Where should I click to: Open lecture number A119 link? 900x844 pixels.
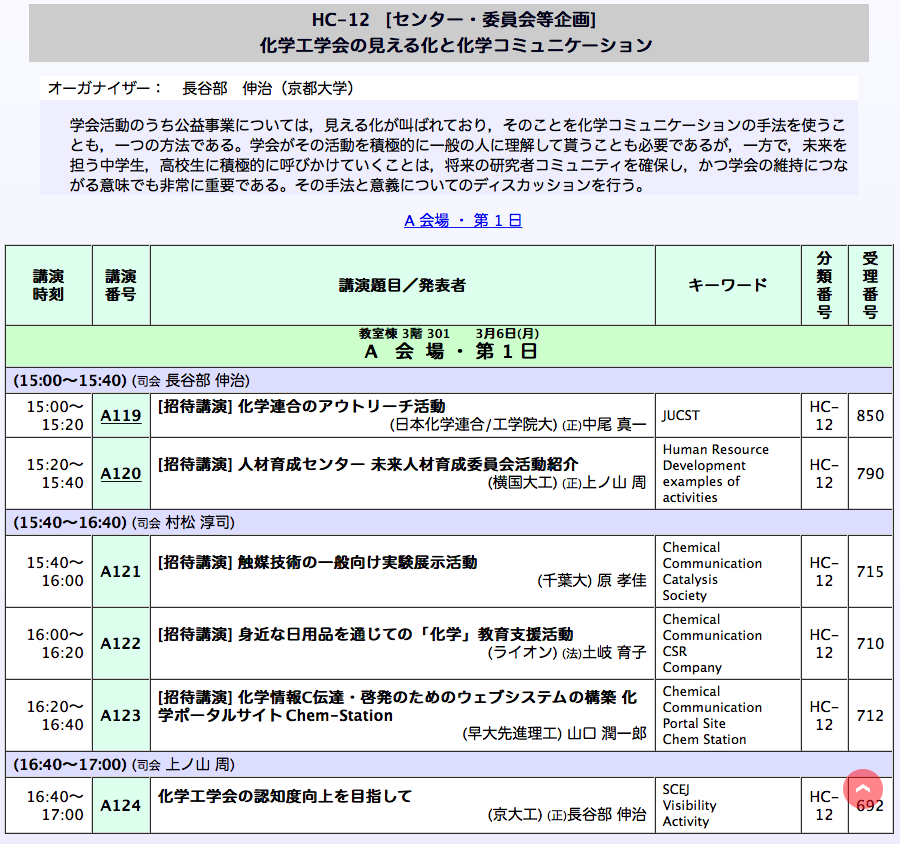[121, 415]
